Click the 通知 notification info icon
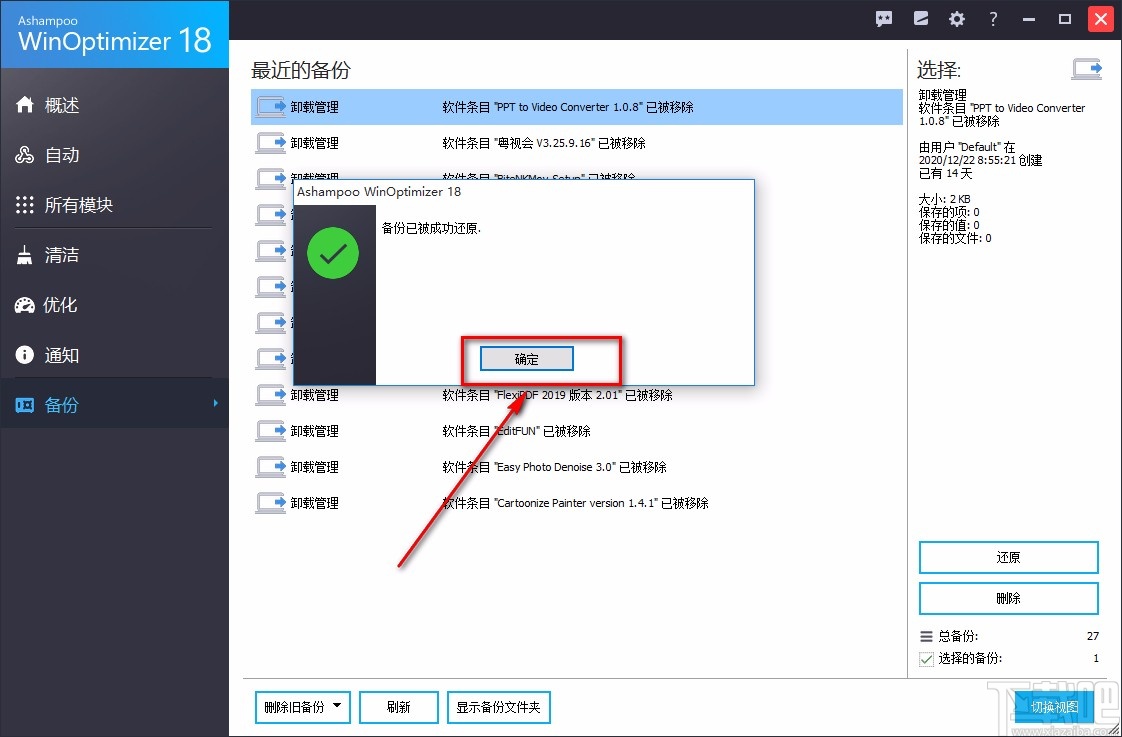1122x737 pixels. [27, 354]
